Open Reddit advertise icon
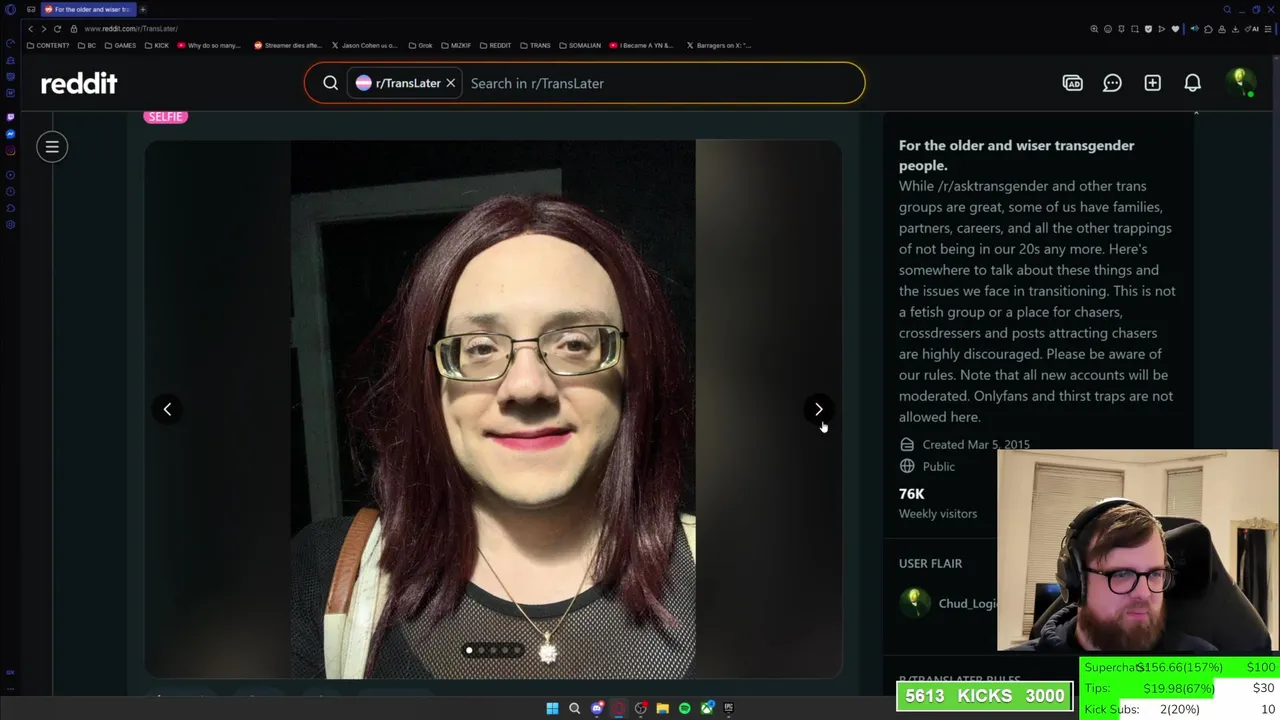The image size is (1280, 720). point(1072,83)
